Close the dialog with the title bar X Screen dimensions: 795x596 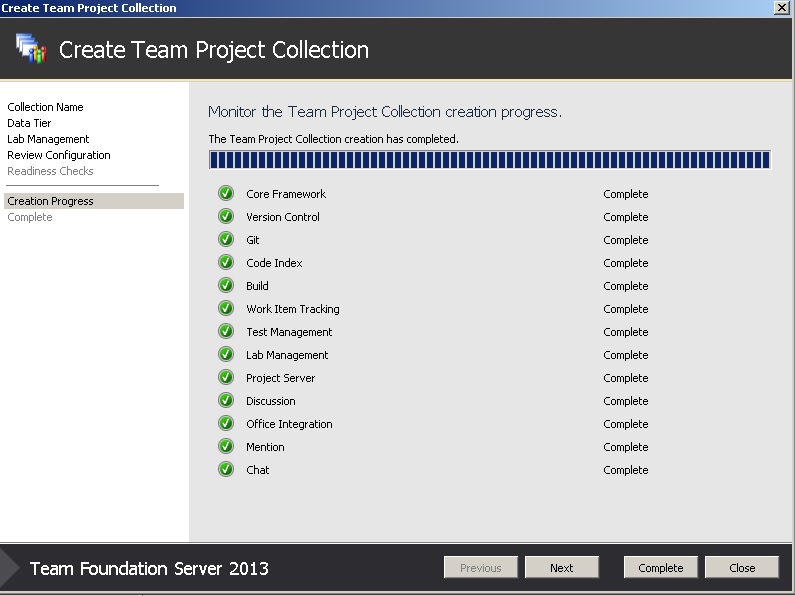coord(782,8)
